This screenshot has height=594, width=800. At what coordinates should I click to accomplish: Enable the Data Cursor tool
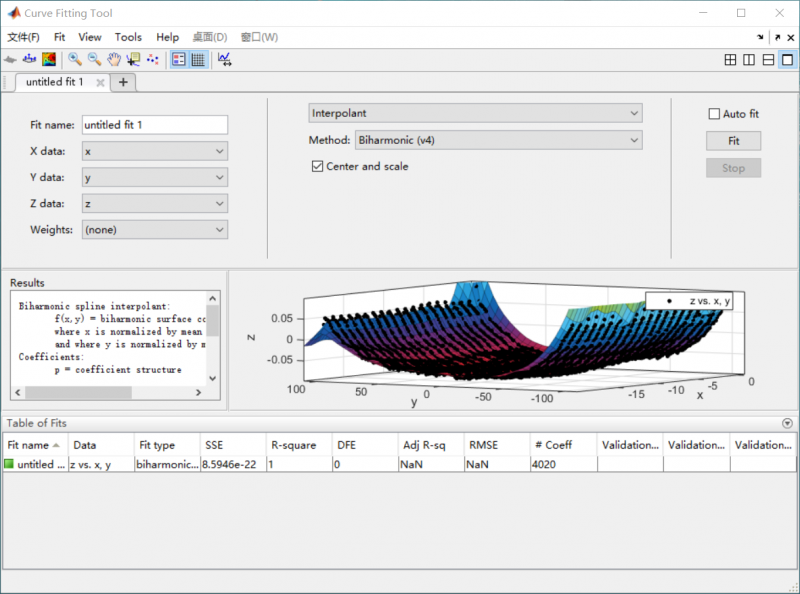(133, 60)
